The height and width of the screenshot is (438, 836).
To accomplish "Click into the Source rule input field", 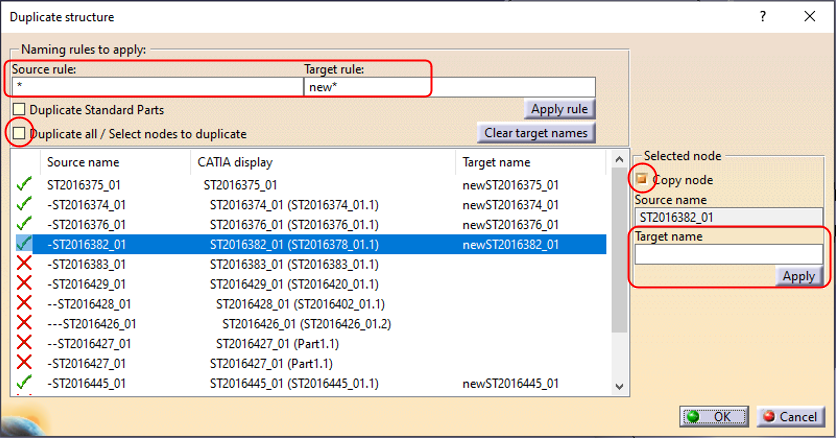I will pos(157,87).
